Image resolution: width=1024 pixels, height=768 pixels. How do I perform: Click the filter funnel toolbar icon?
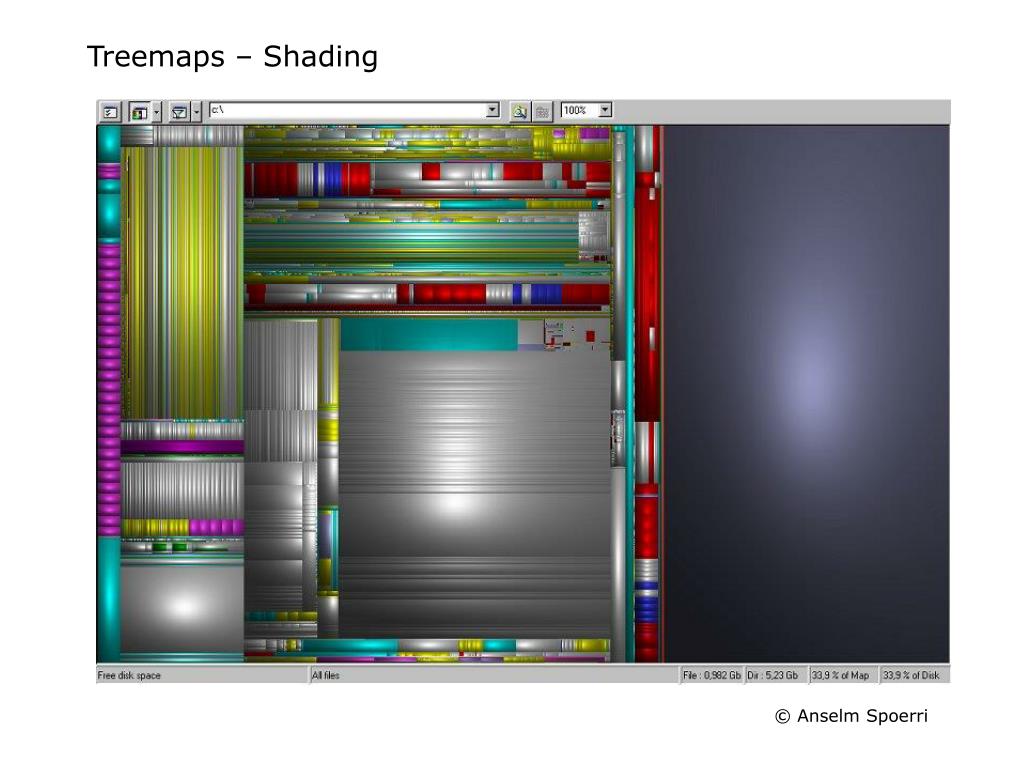coord(179,112)
